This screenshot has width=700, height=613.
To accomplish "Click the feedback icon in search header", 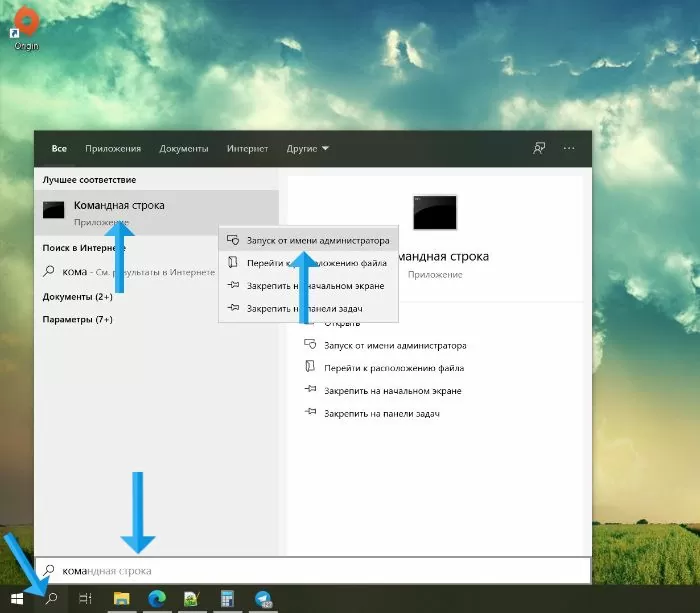I will 539,149.
